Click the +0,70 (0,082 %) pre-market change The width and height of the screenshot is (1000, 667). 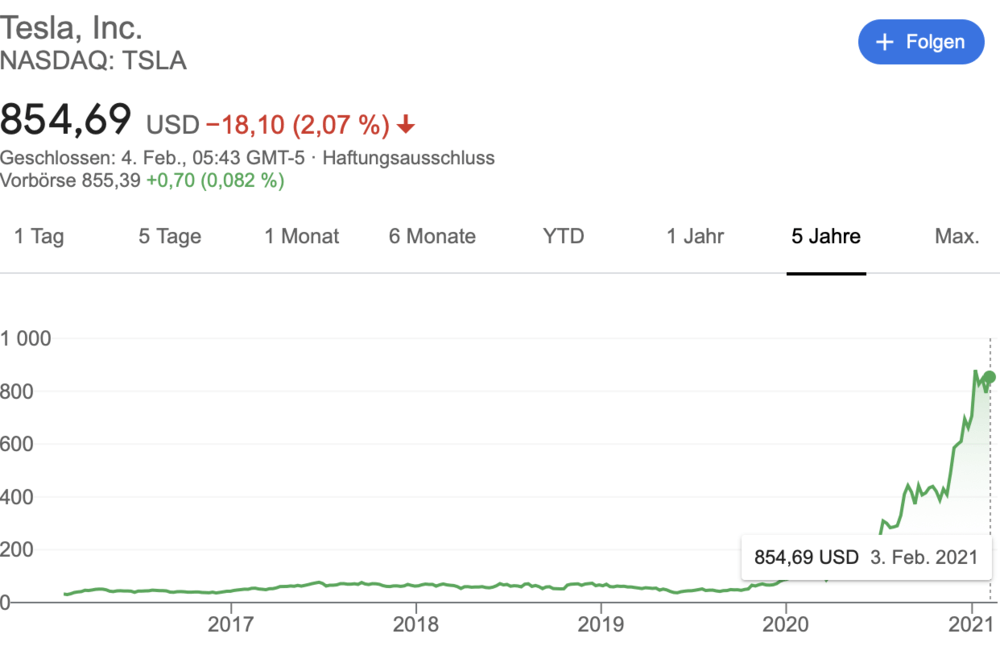216,180
